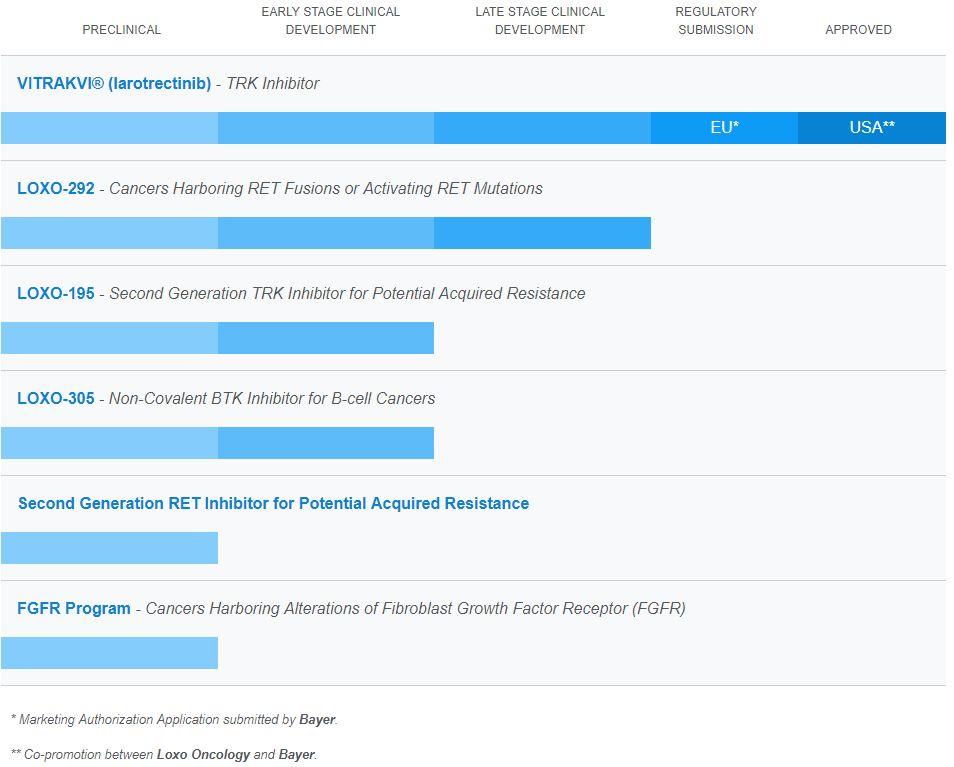Viewport: 954px width, 767px height.
Task: Click 'Cancers Harboring RET Fusions' description
Action: [326, 189]
